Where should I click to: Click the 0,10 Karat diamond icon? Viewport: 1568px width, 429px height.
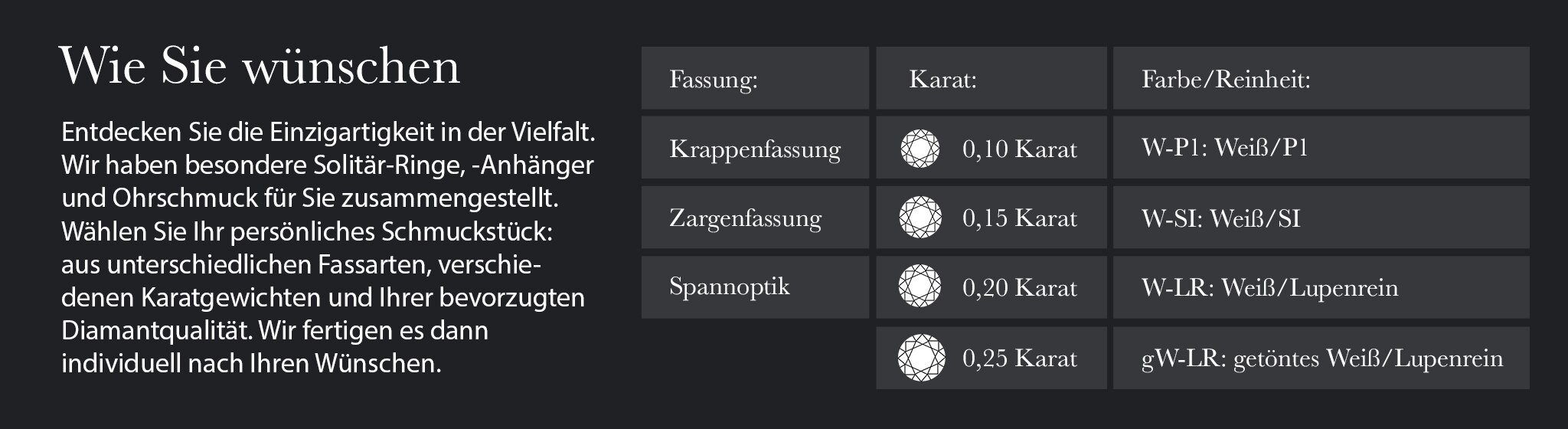click(x=920, y=149)
